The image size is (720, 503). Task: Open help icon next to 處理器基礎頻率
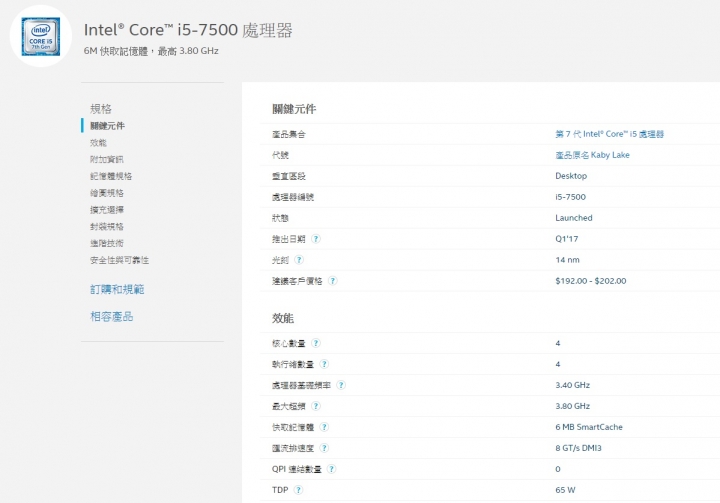coord(341,385)
